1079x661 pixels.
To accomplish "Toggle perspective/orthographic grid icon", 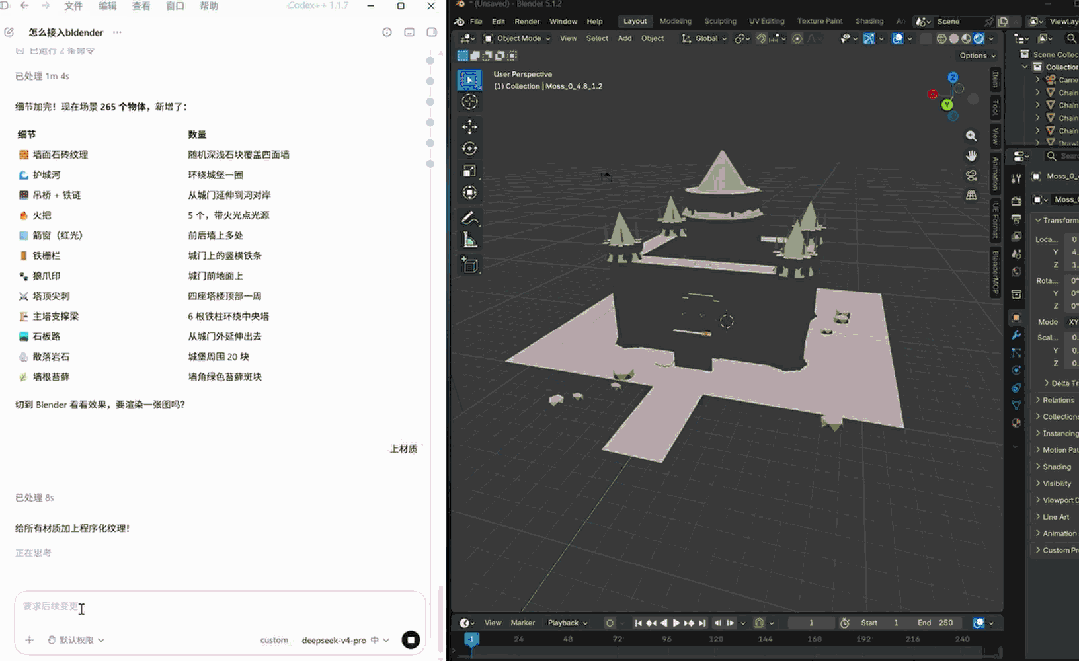I will [971, 195].
